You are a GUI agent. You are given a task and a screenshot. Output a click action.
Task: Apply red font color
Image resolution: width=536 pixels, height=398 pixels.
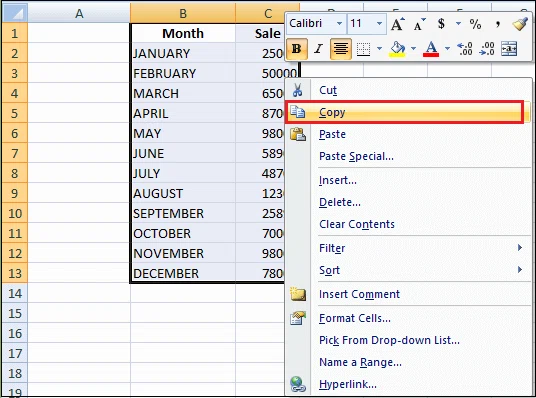[x=431, y=49]
